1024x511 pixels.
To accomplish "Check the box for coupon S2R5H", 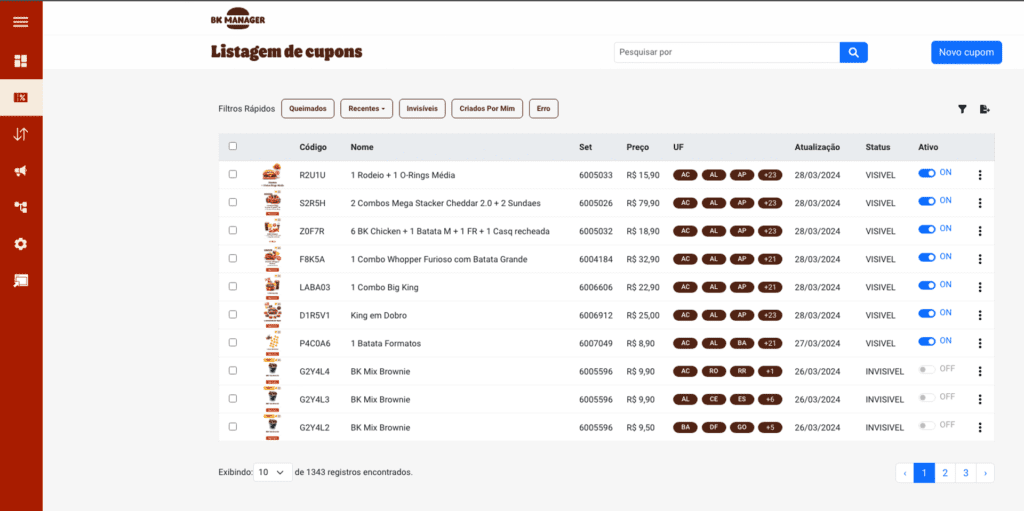I will 232,203.
